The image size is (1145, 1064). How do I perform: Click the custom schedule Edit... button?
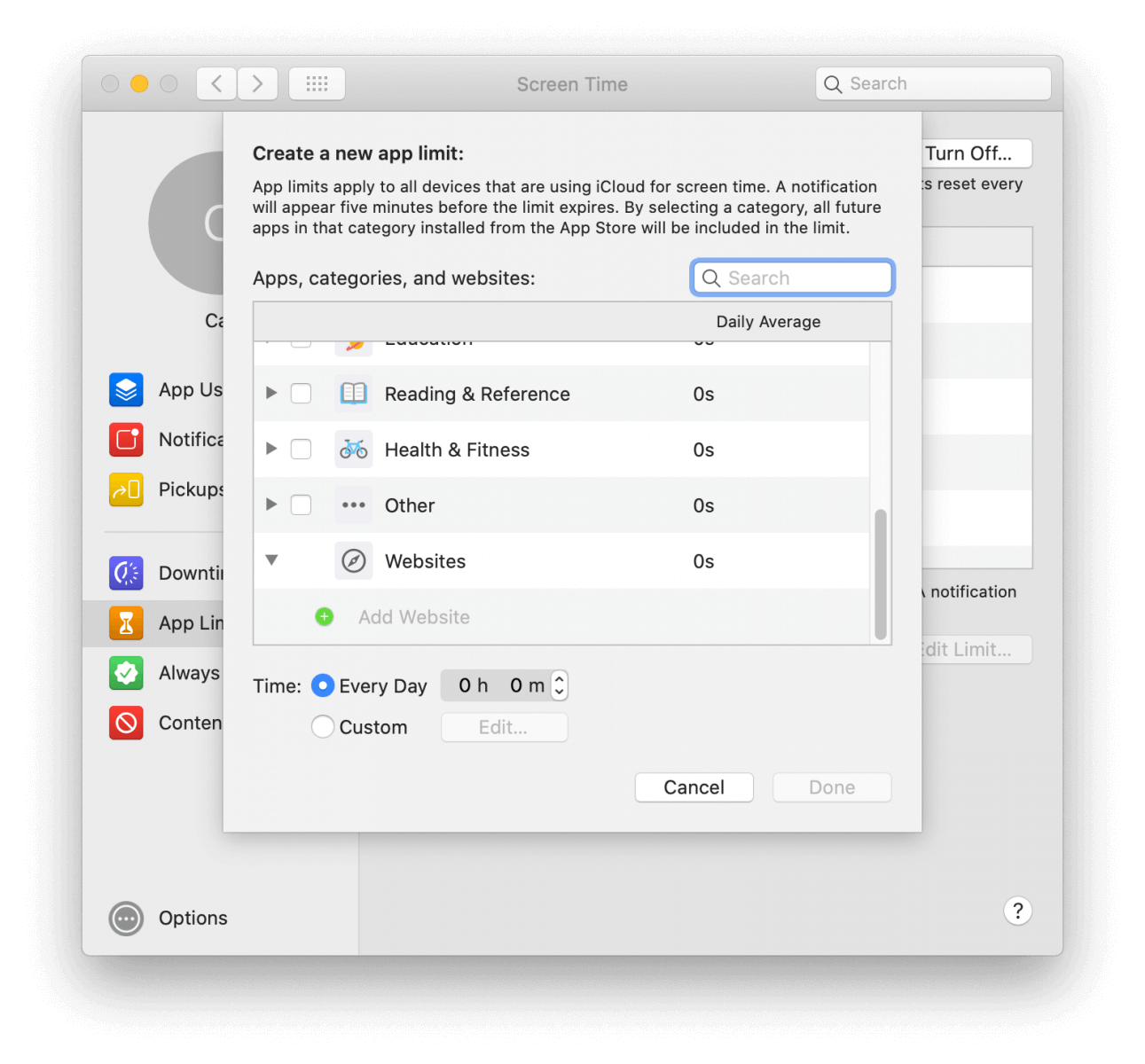(x=504, y=727)
